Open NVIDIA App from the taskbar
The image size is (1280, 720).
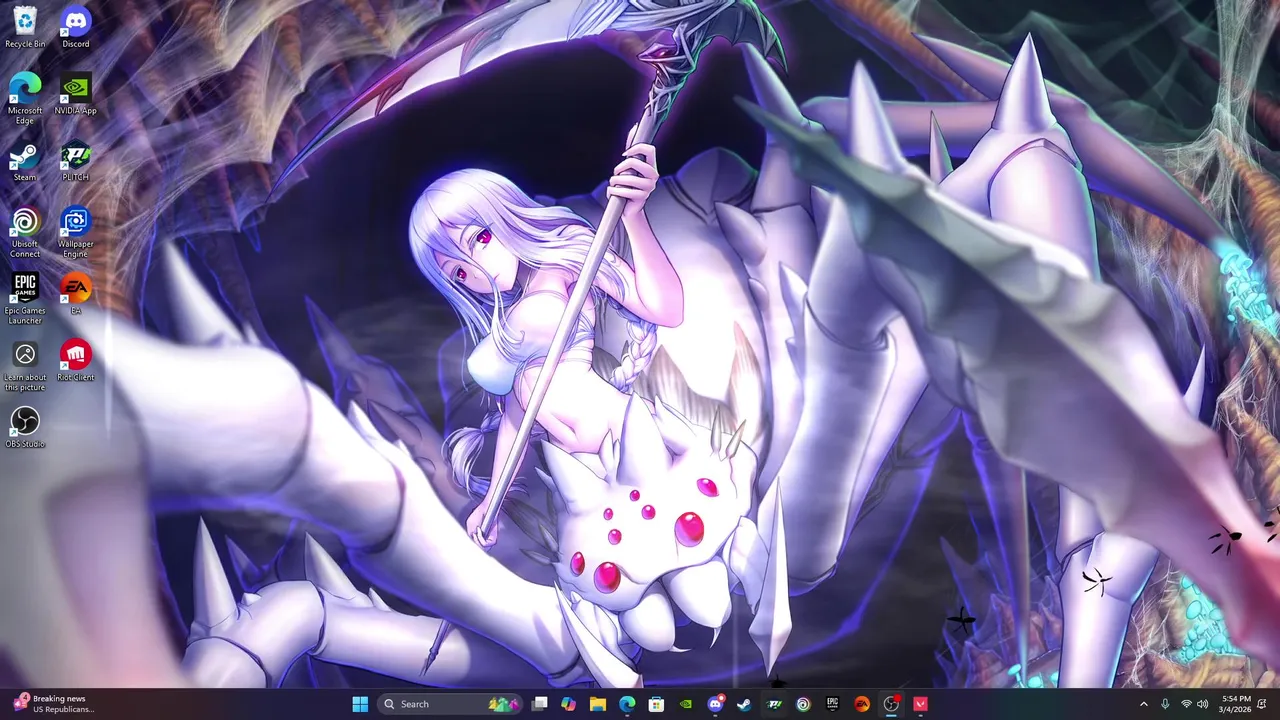[x=685, y=704]
